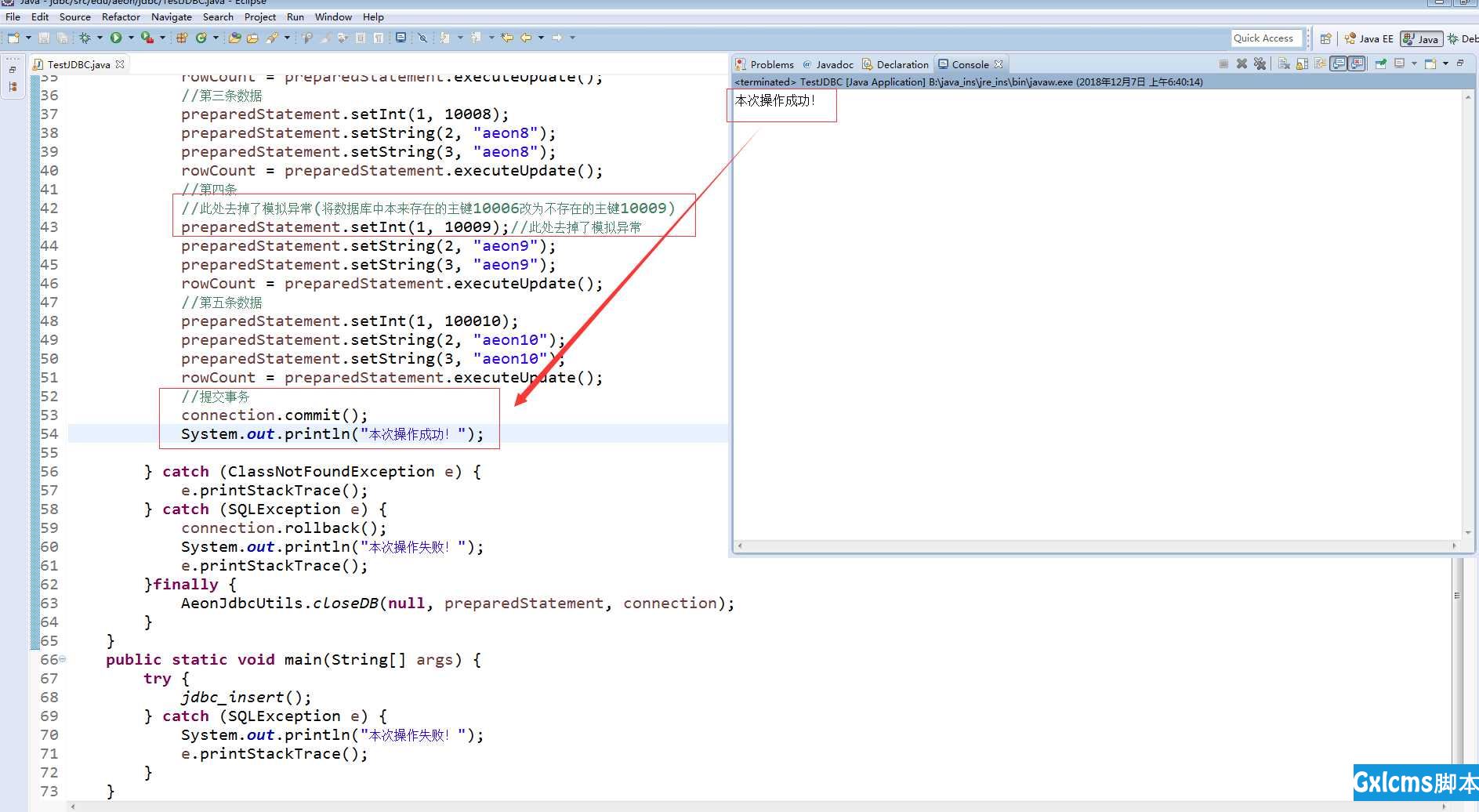The image size is (1479, 812).
Task: Toggle show console on standard output
Action: click(x=1338, y=63)
